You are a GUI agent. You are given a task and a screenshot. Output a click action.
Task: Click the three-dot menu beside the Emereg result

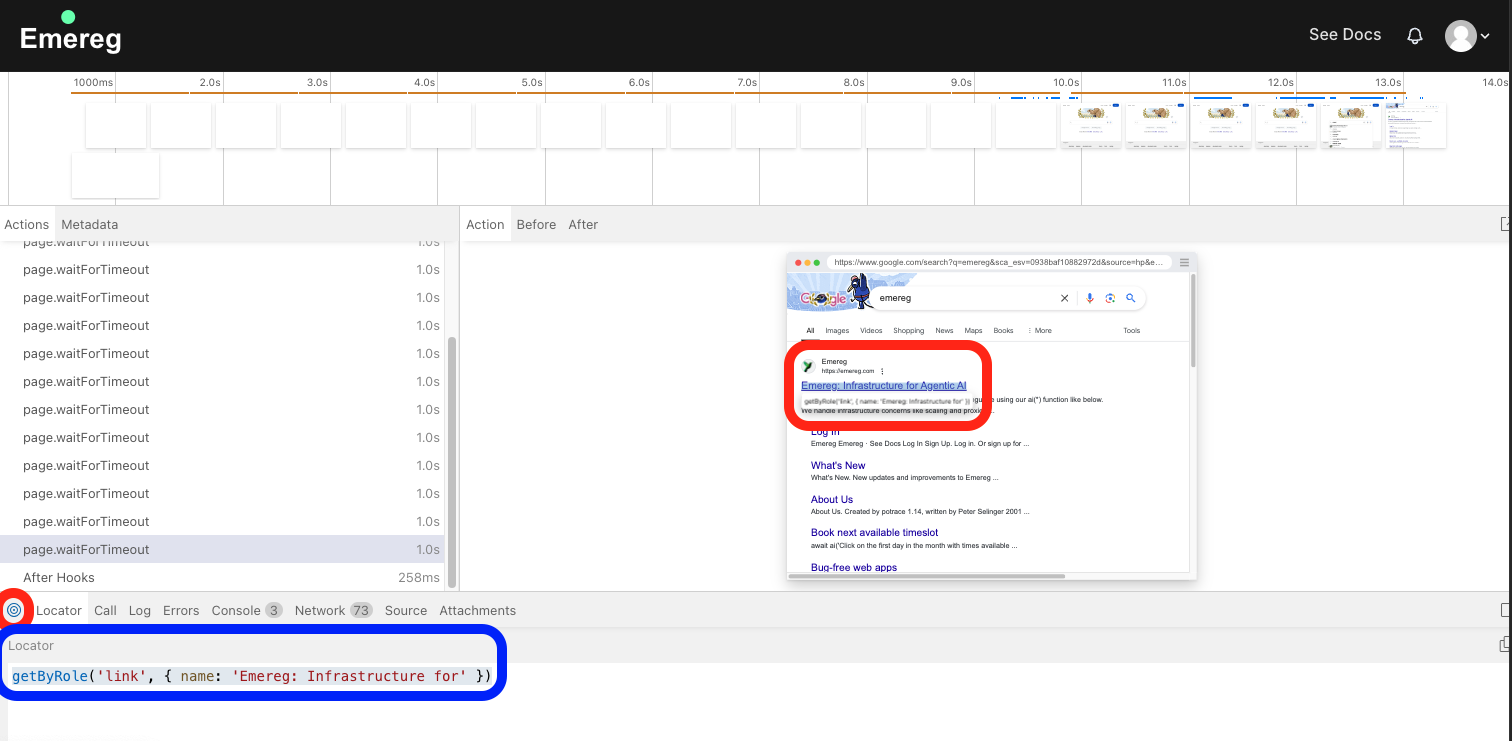pos(881,370)
